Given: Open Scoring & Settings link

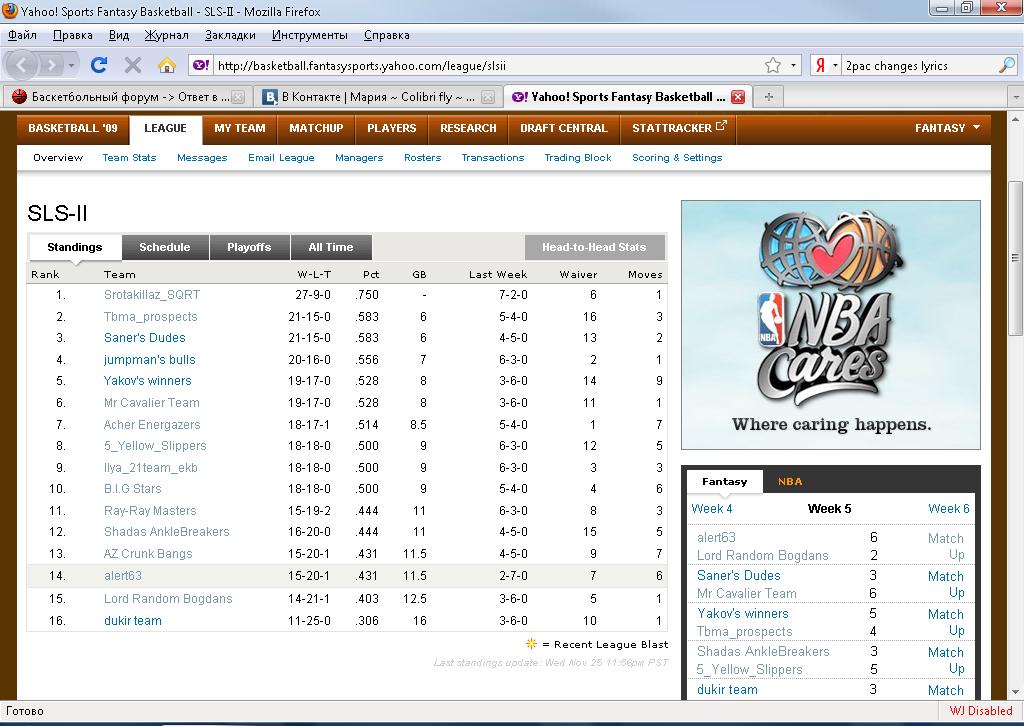Looking at the screenshot, I should pos(677,157).
